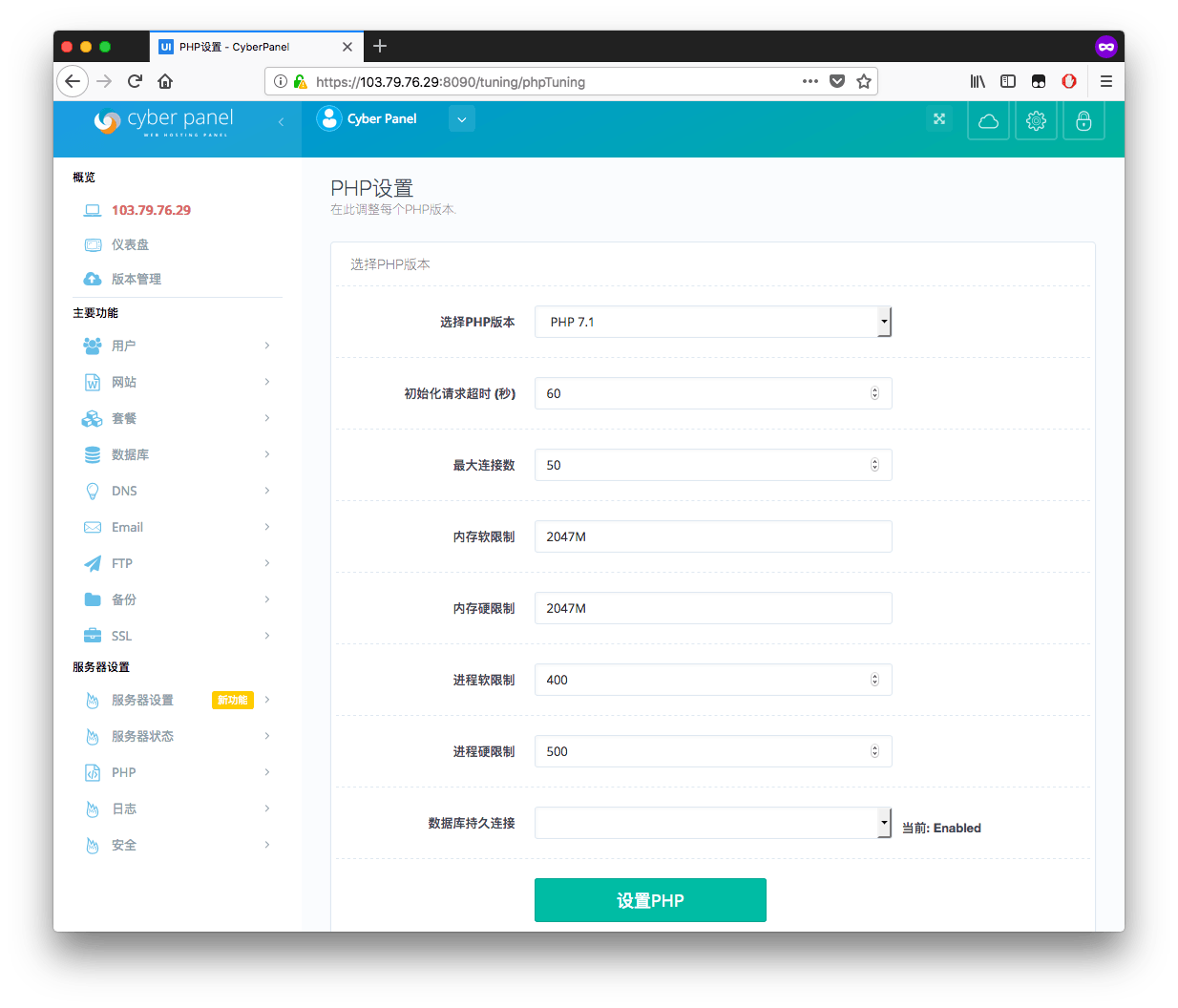This screenshot has height=1008, width=1178.
Task: Increase 最大连接数 using its stepper
Action: point(874,461)
